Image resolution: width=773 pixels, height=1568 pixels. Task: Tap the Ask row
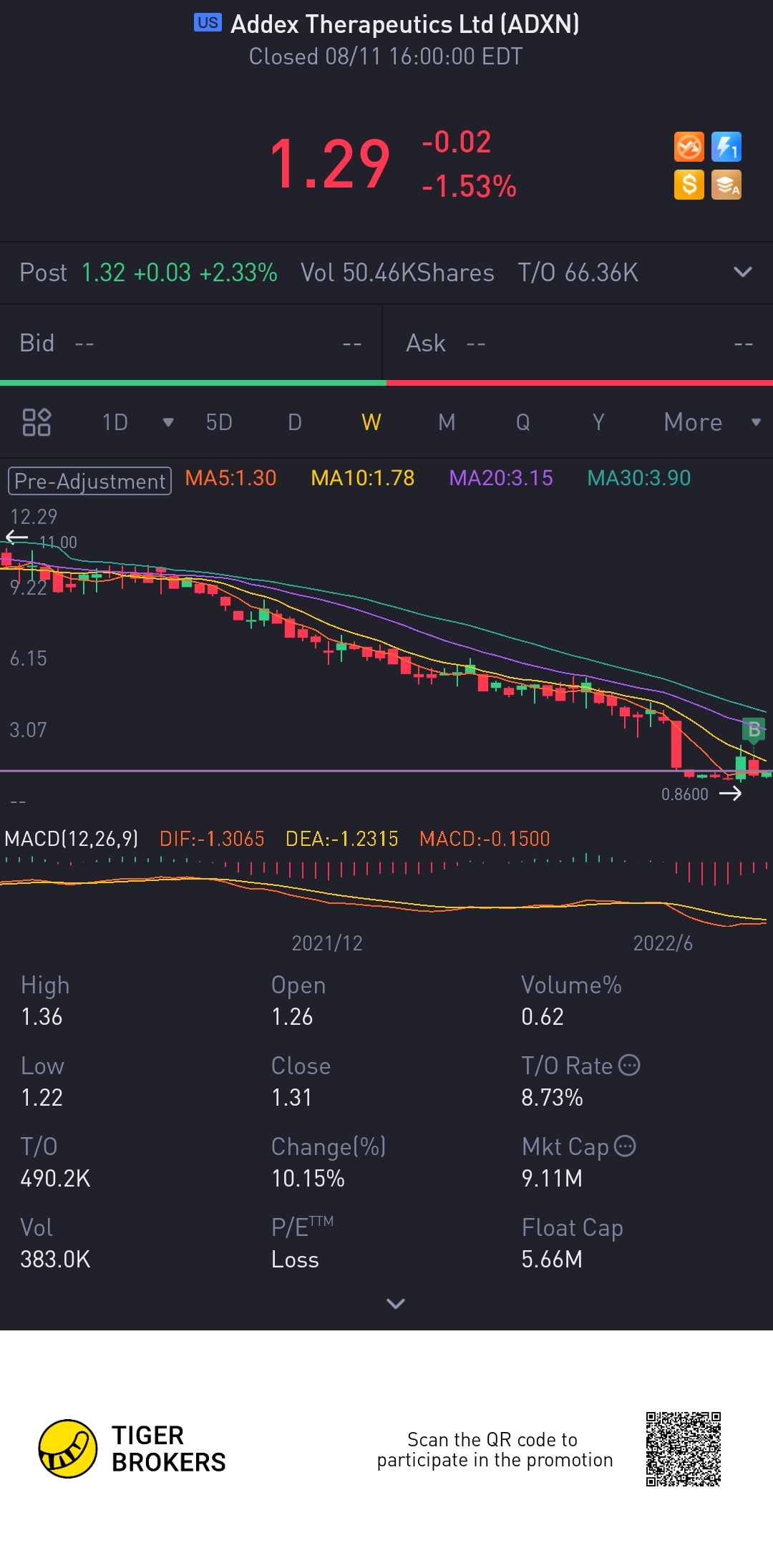click(578, 344)
